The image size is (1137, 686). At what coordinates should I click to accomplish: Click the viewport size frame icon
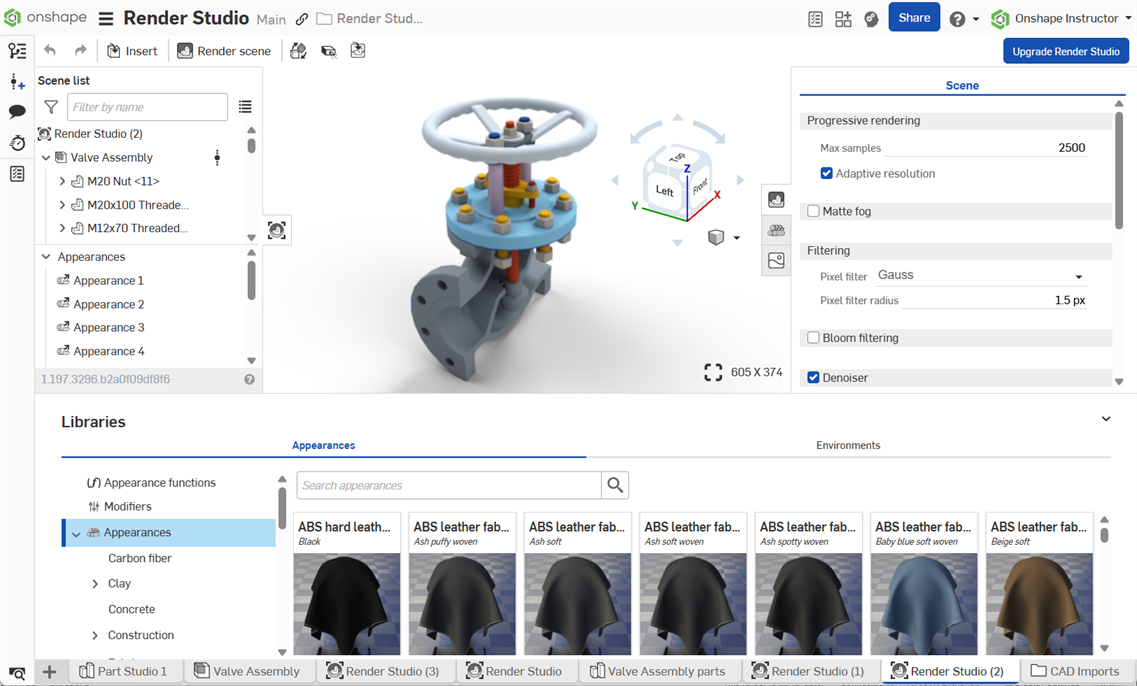[x=713, y=373]
